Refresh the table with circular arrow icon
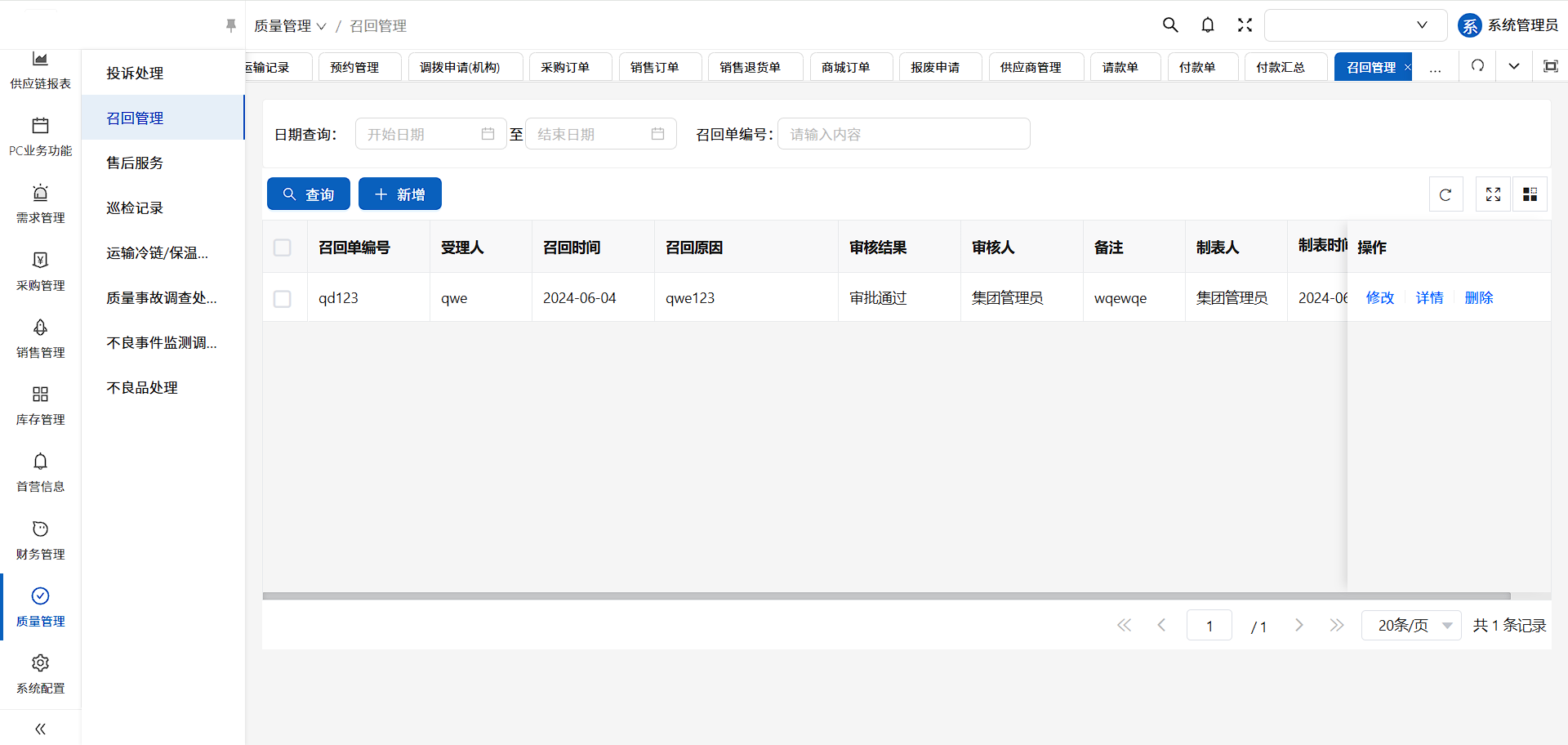This screenshot has height=745, width=1568. [1445, 194]
